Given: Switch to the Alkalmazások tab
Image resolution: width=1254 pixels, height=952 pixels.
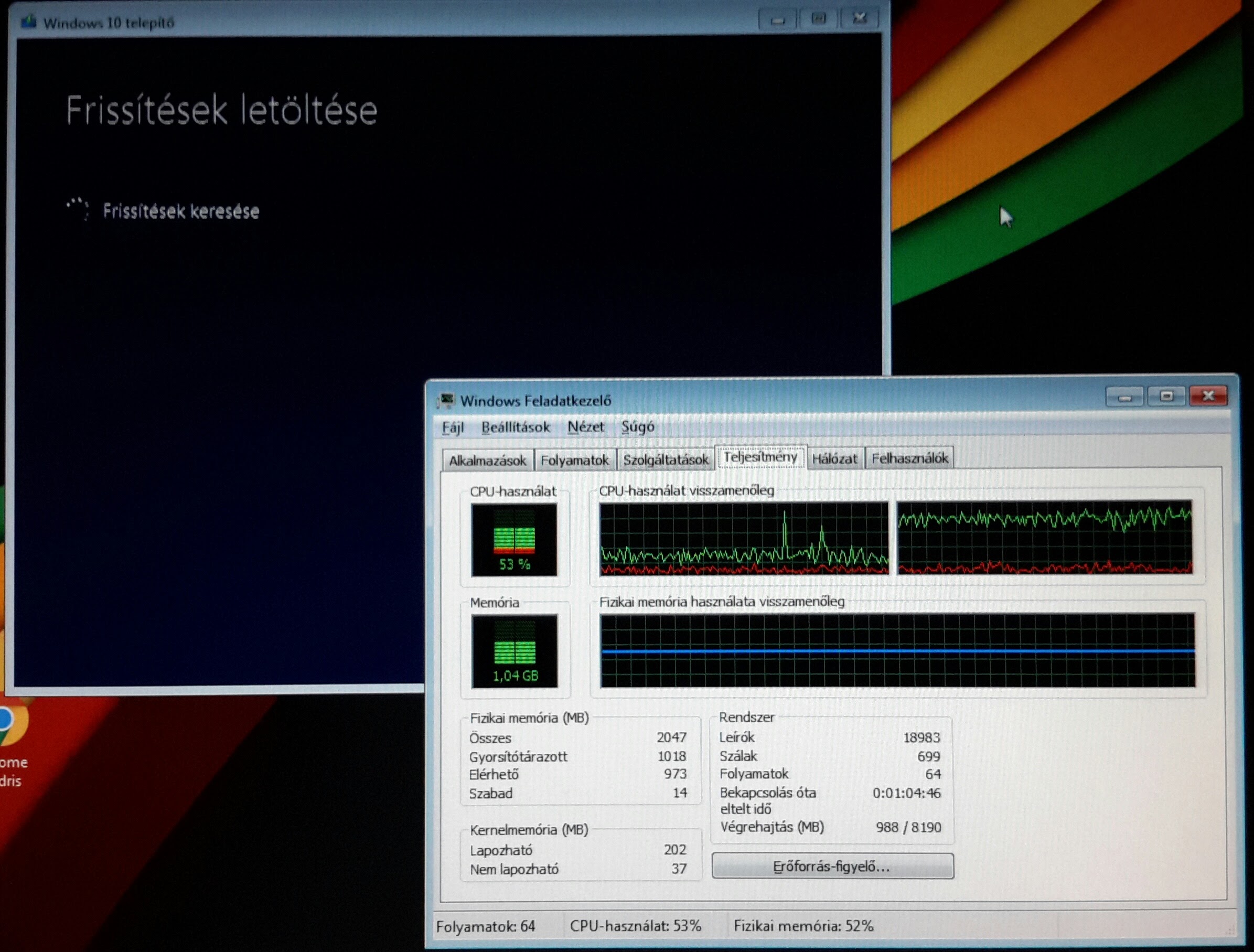Looking at the screenshot, I should [488, 460].
